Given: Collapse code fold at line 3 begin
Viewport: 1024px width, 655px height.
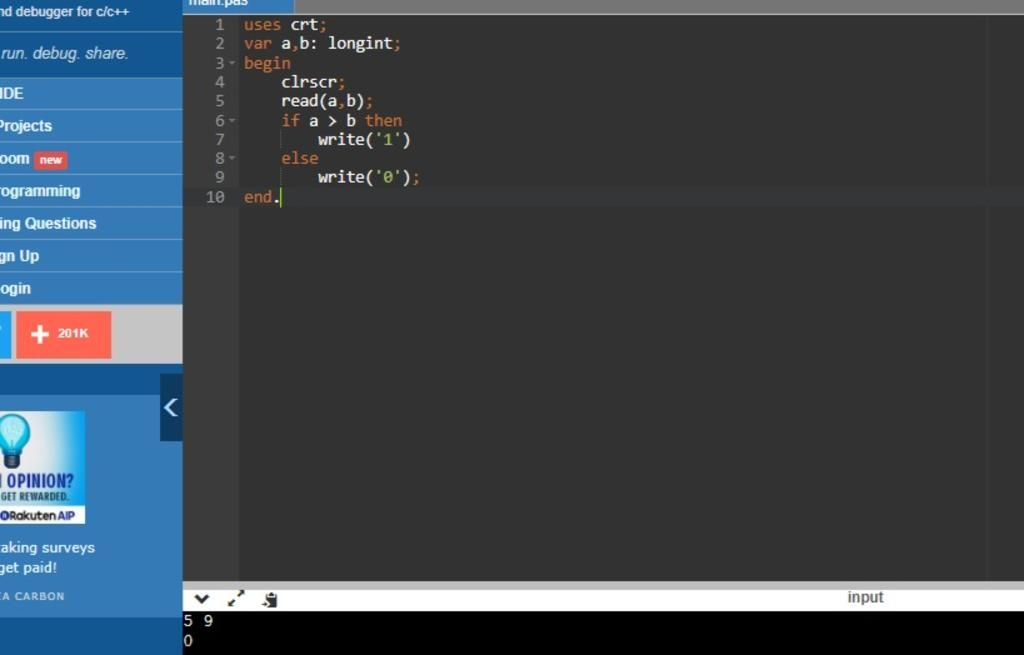Looking at the screenshot, I should 232,63.
